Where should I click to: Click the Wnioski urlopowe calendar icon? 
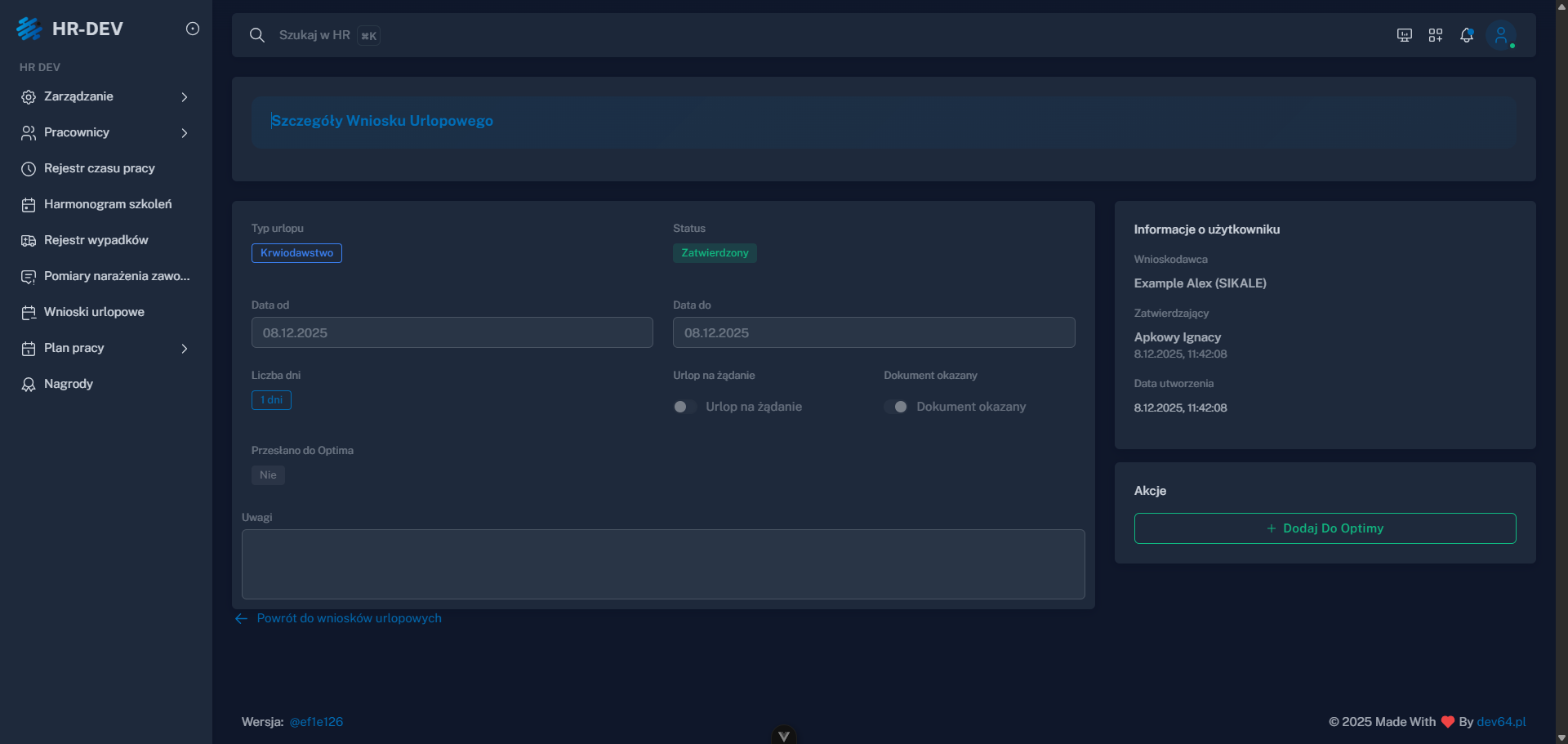pos(29,312)
